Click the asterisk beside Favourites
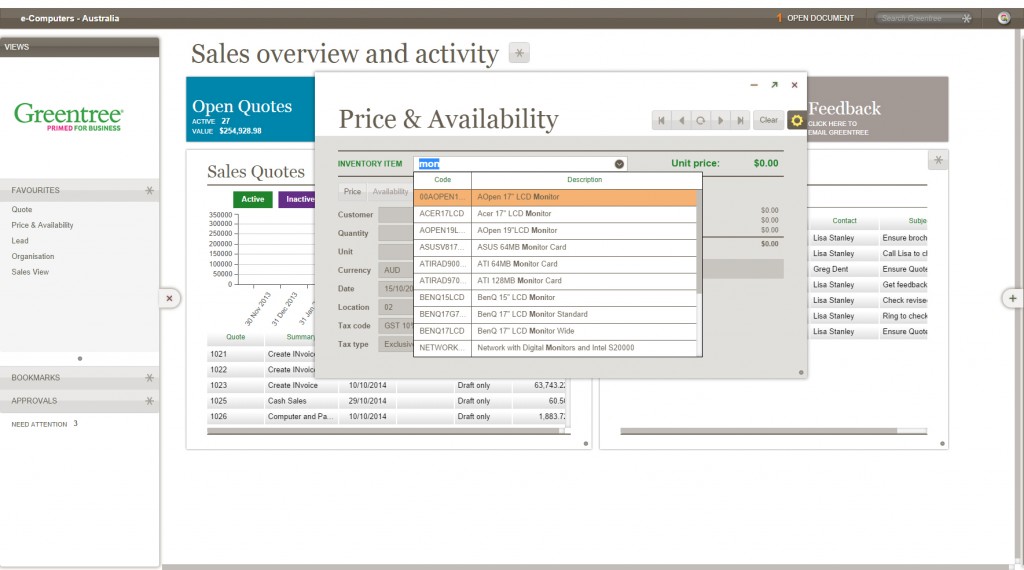This screenshot has width=1024, height=570. coord(150,190)
